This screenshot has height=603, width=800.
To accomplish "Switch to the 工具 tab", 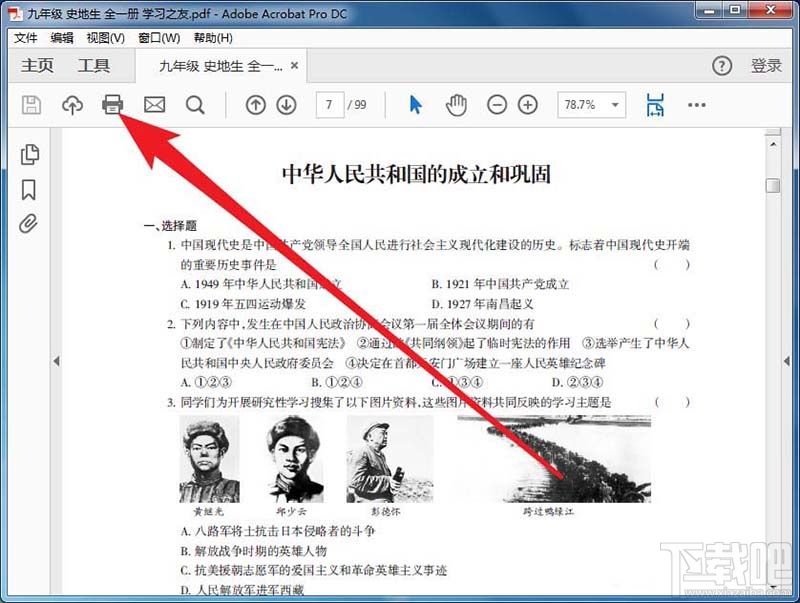I will point(95,65).
